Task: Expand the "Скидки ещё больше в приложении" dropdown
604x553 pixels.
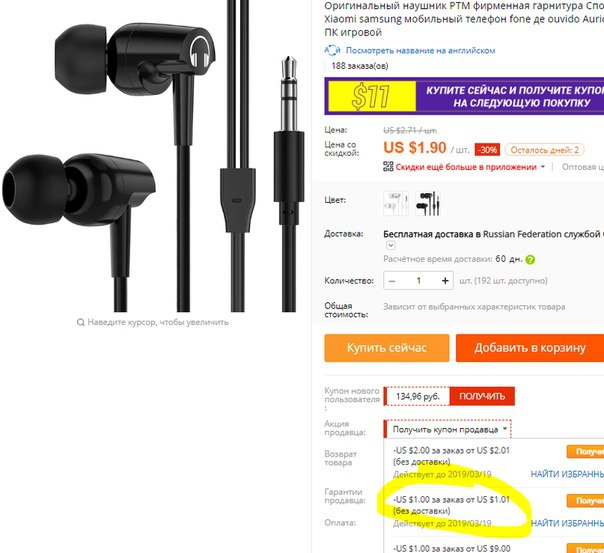Action: pyautogui.click(x=543, y=167)
